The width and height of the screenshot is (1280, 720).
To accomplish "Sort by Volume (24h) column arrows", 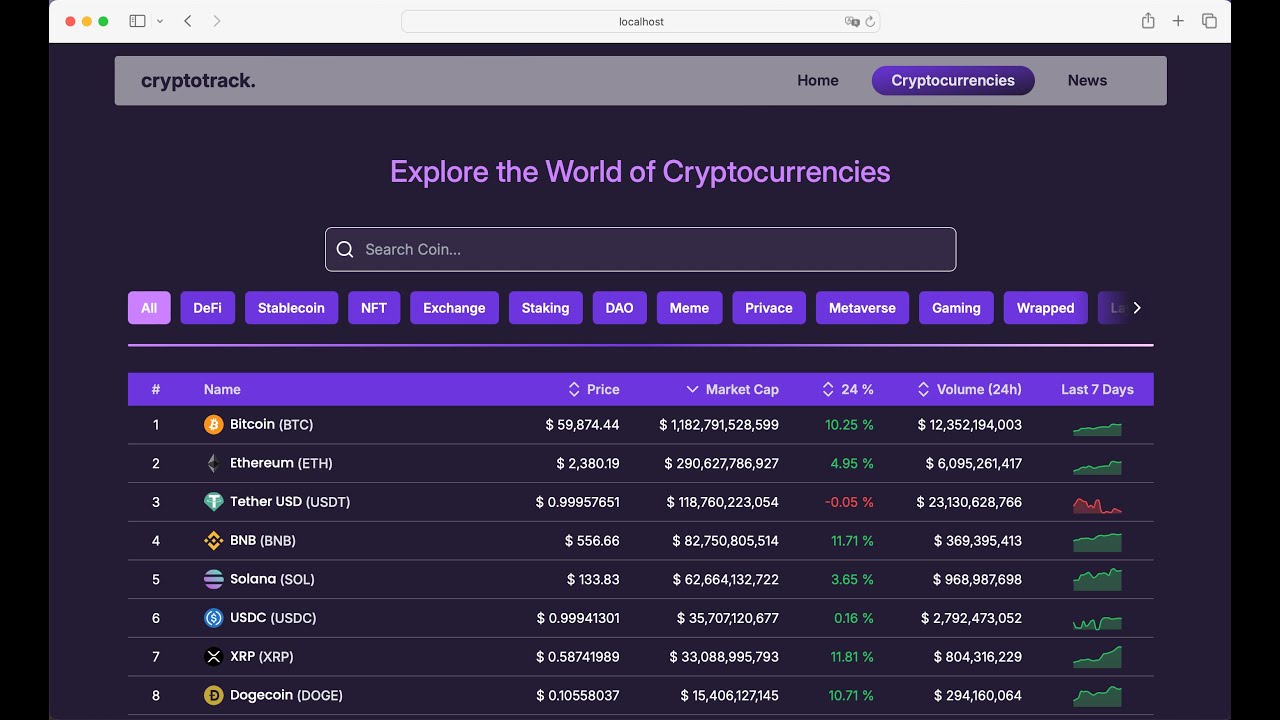I will 923,389.
